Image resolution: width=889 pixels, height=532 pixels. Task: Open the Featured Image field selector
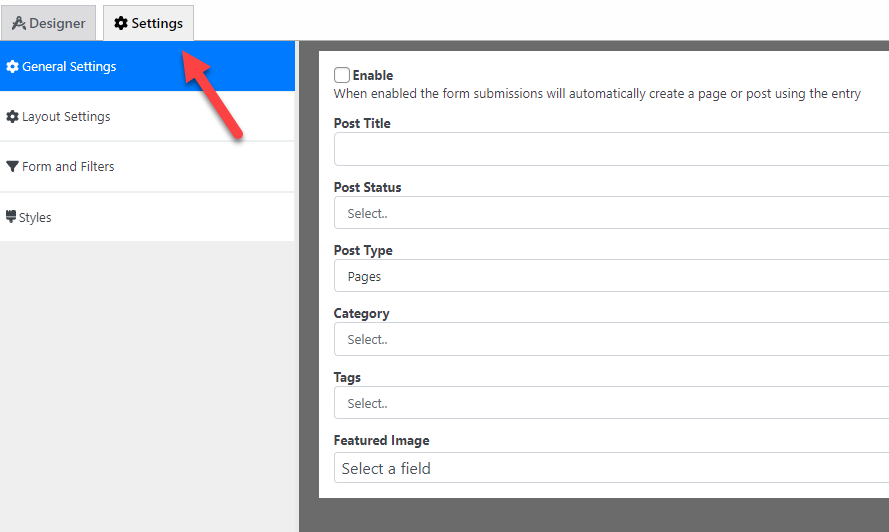coord(611,468)
